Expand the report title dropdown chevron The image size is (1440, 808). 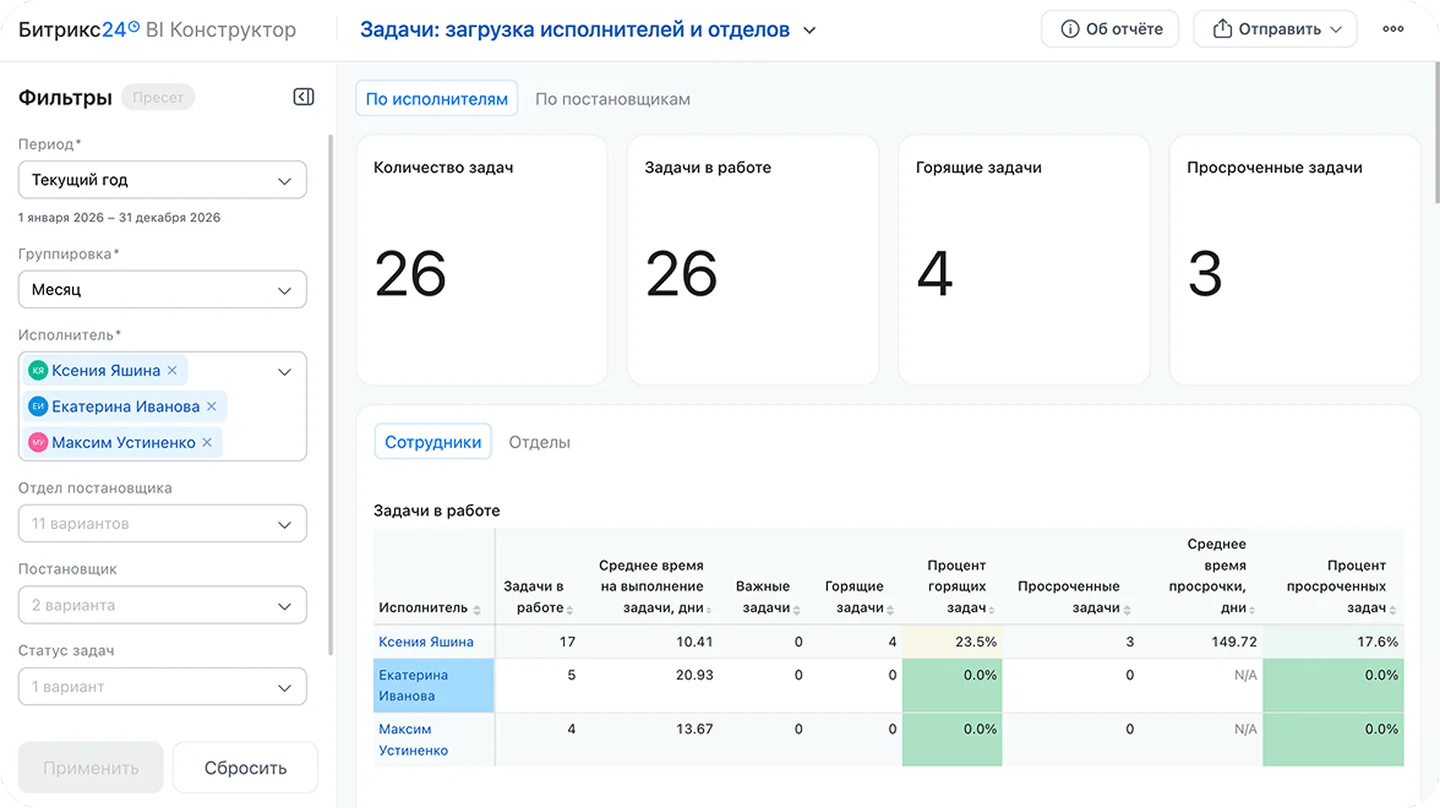point(810,30)
